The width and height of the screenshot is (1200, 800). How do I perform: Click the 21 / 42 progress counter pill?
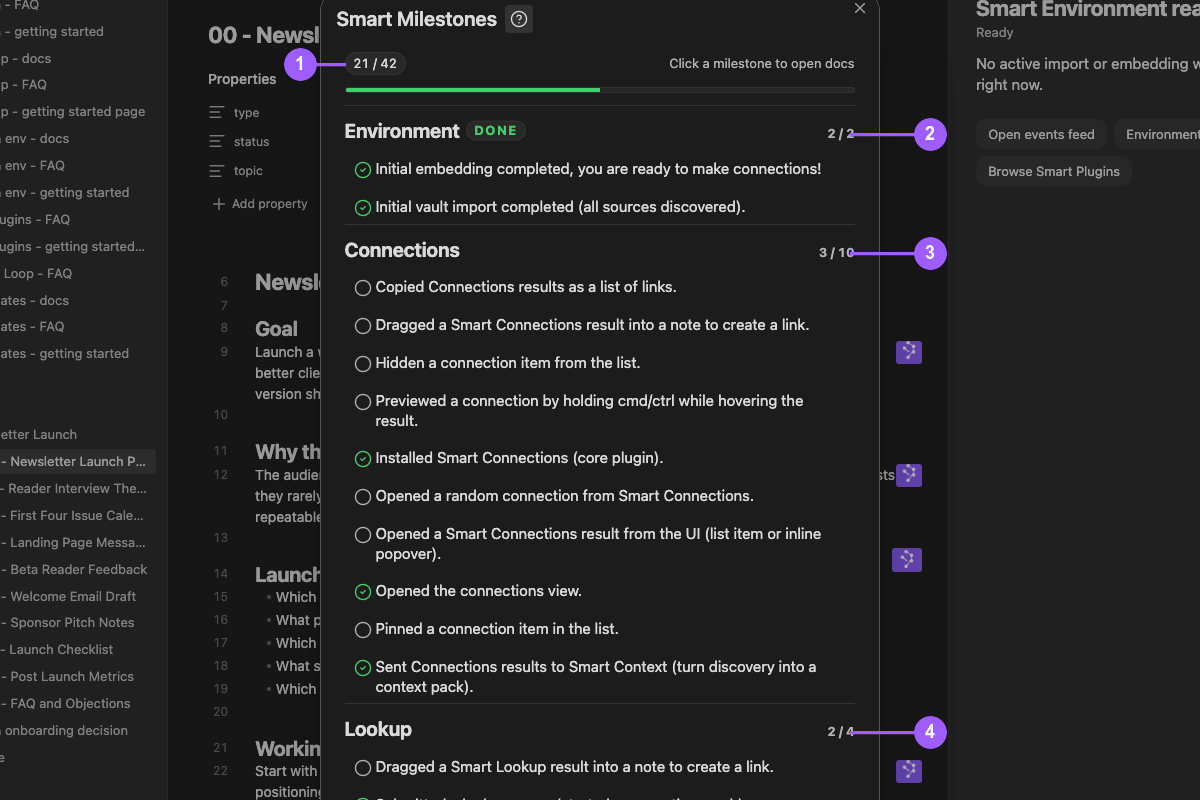click(x=375, y=64)
